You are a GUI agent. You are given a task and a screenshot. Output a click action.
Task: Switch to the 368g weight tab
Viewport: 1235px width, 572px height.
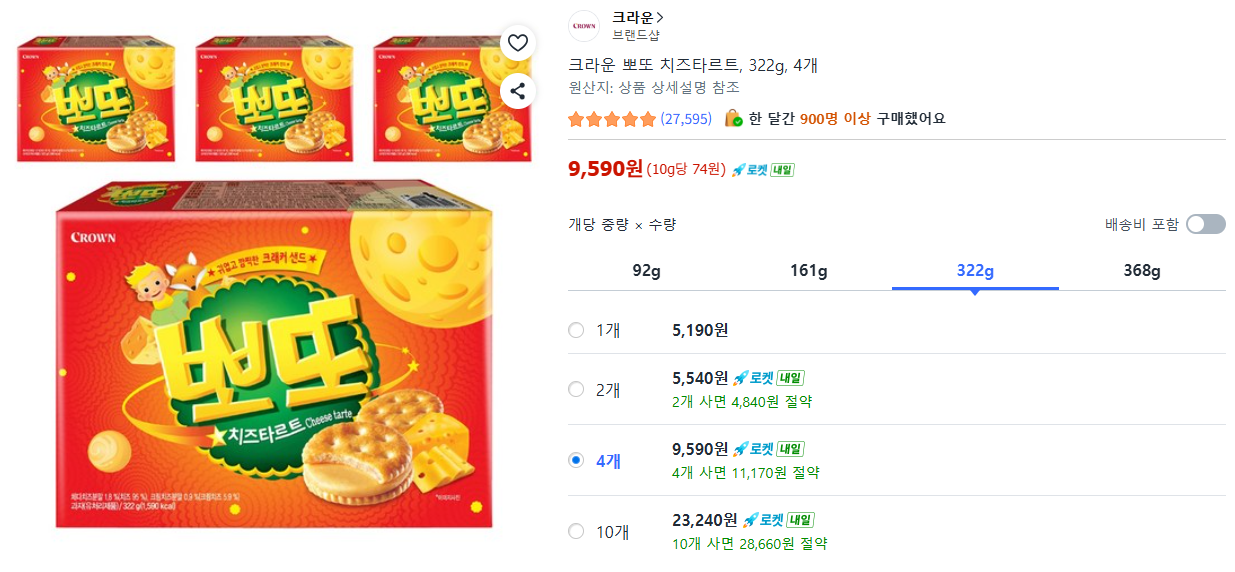[1141, 271]
